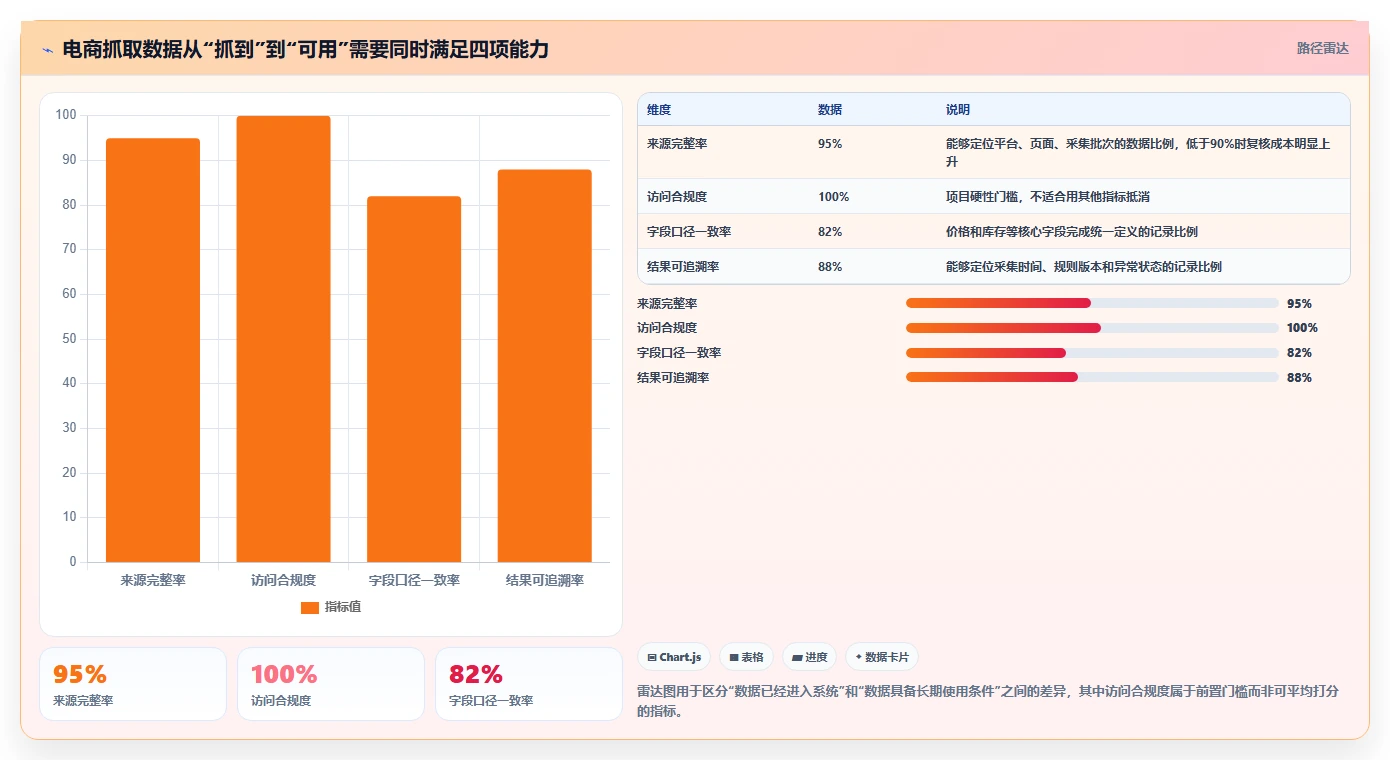Select the 表格 chip label
This screenshot has width=1390, height=760.
[x=752, y=658]
